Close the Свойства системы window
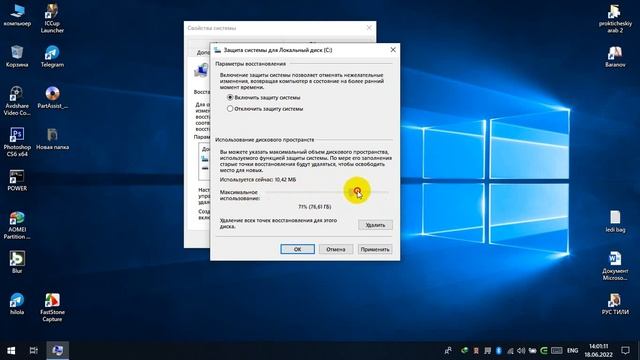640x360 pixels. [369, 28]
